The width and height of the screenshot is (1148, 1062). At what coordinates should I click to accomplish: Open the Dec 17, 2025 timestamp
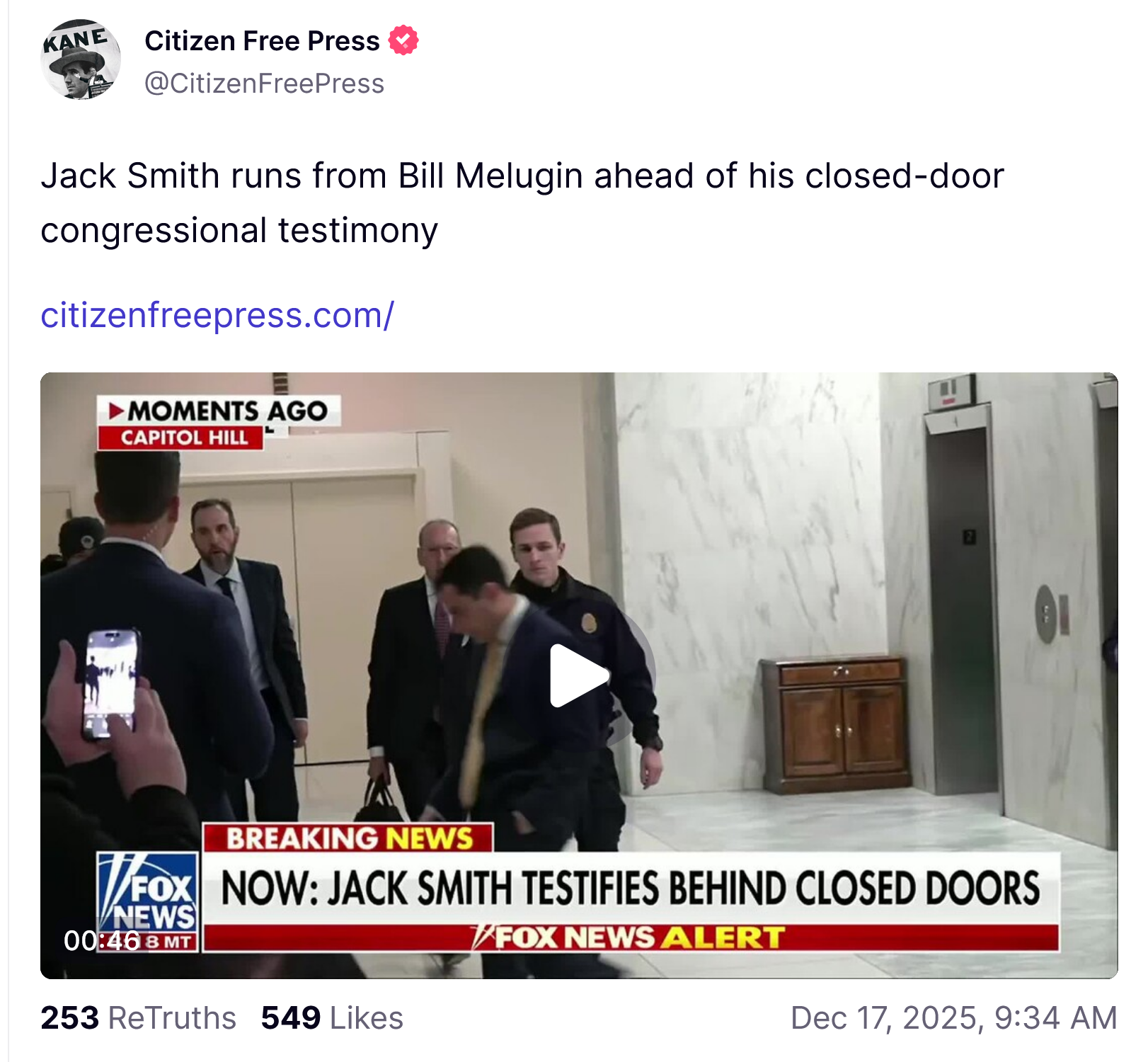(x=953, y=1018)
